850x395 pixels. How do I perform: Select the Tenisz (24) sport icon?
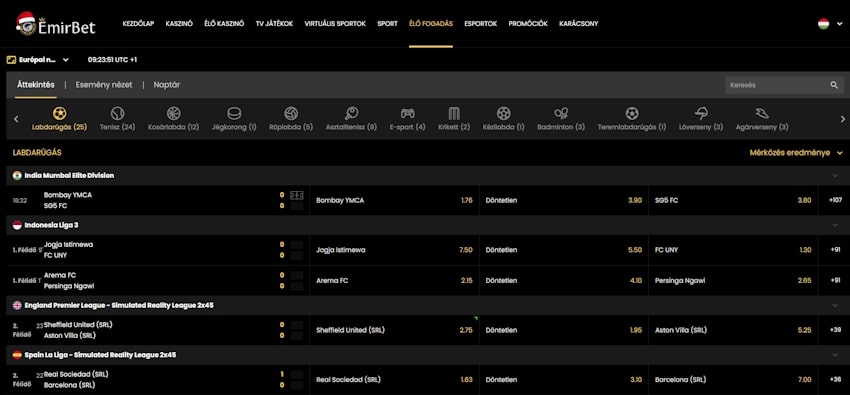click(x=117, y=113)
